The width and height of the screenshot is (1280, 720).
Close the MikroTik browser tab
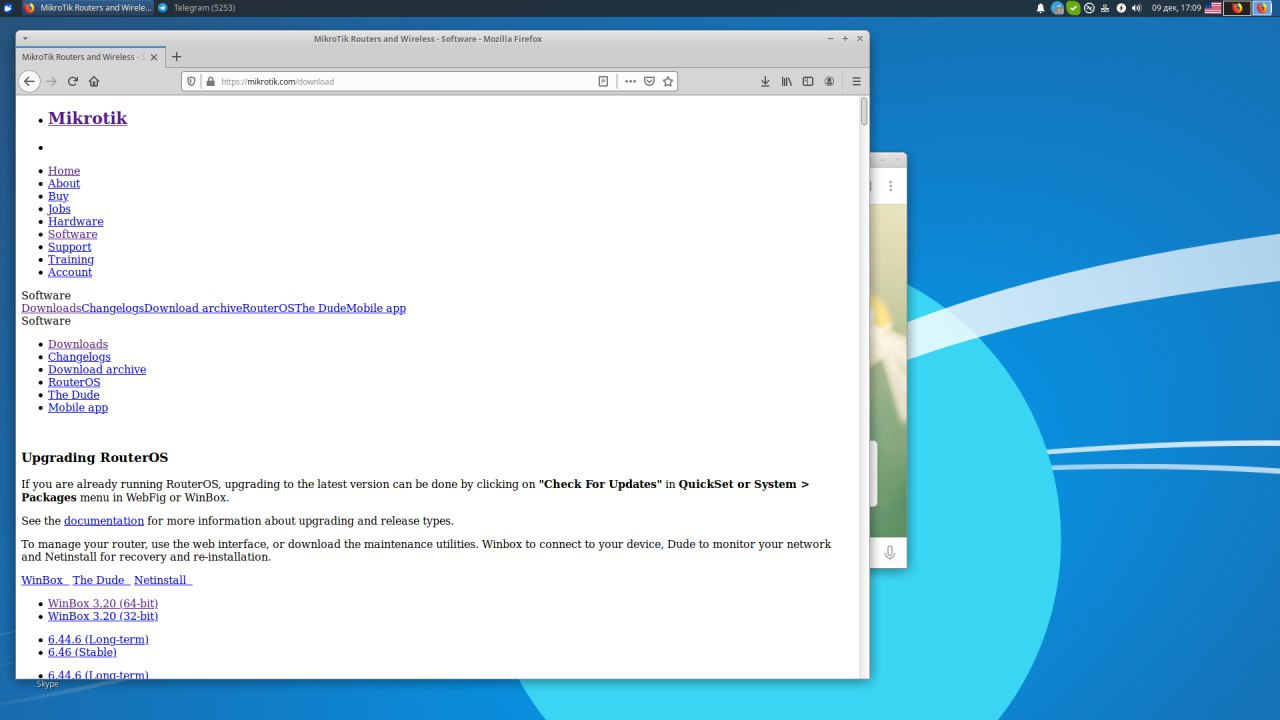(x=155, y=57)
